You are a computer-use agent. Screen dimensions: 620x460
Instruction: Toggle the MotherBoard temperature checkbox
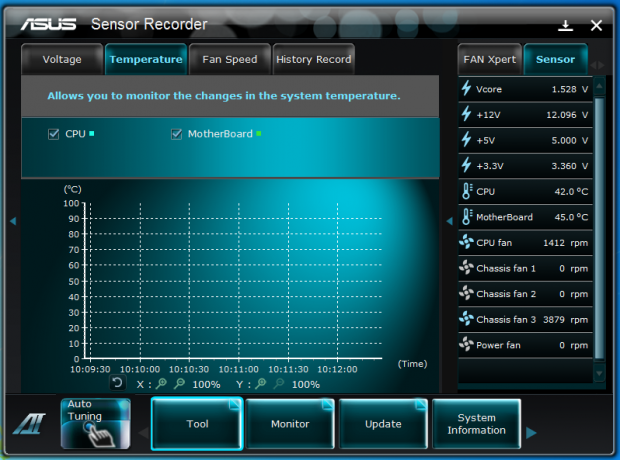point(177,134)
